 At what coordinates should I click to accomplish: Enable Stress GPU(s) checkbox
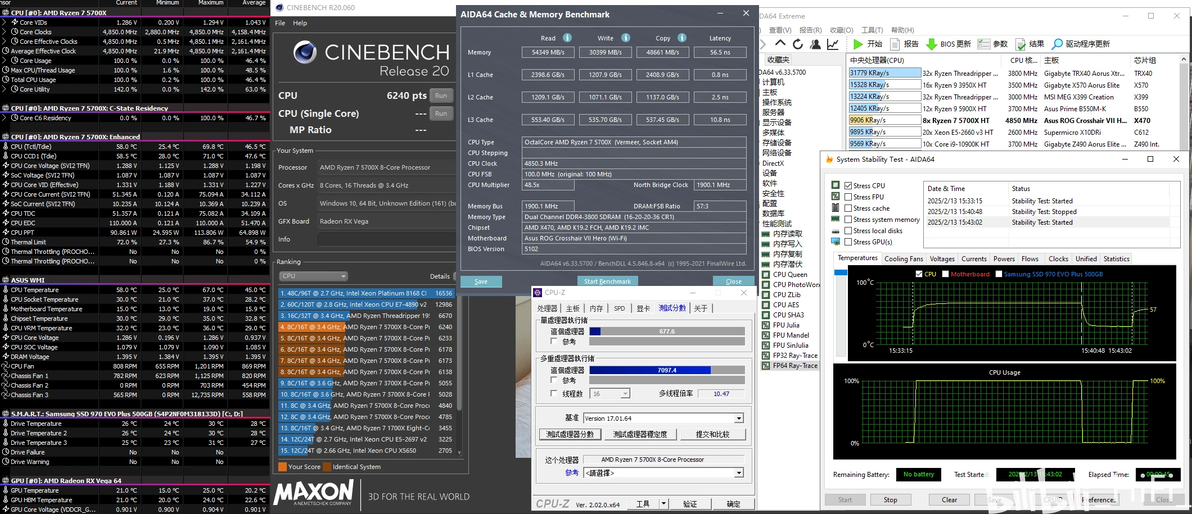point(848,242)
